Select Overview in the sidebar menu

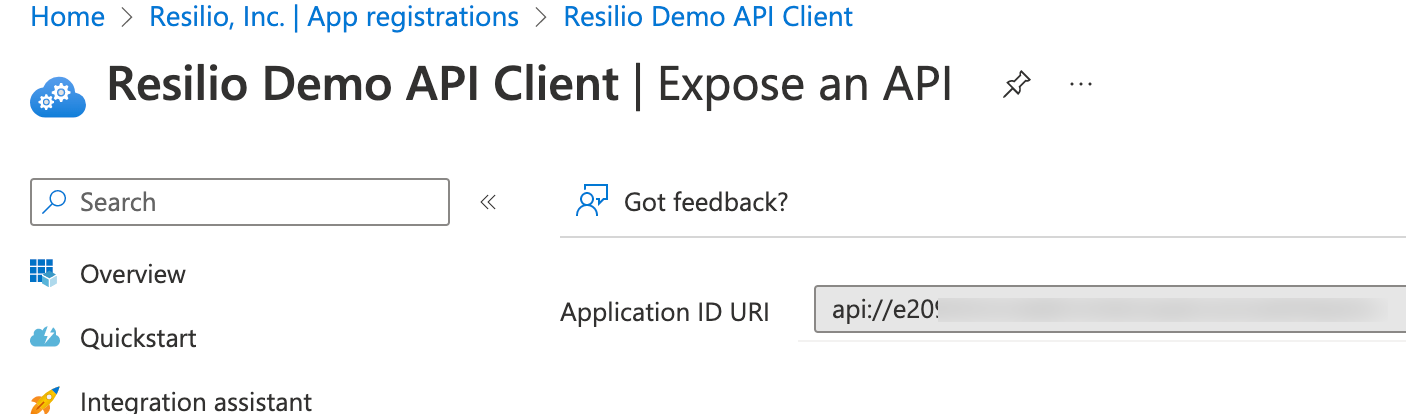click(x=133, y=274)
